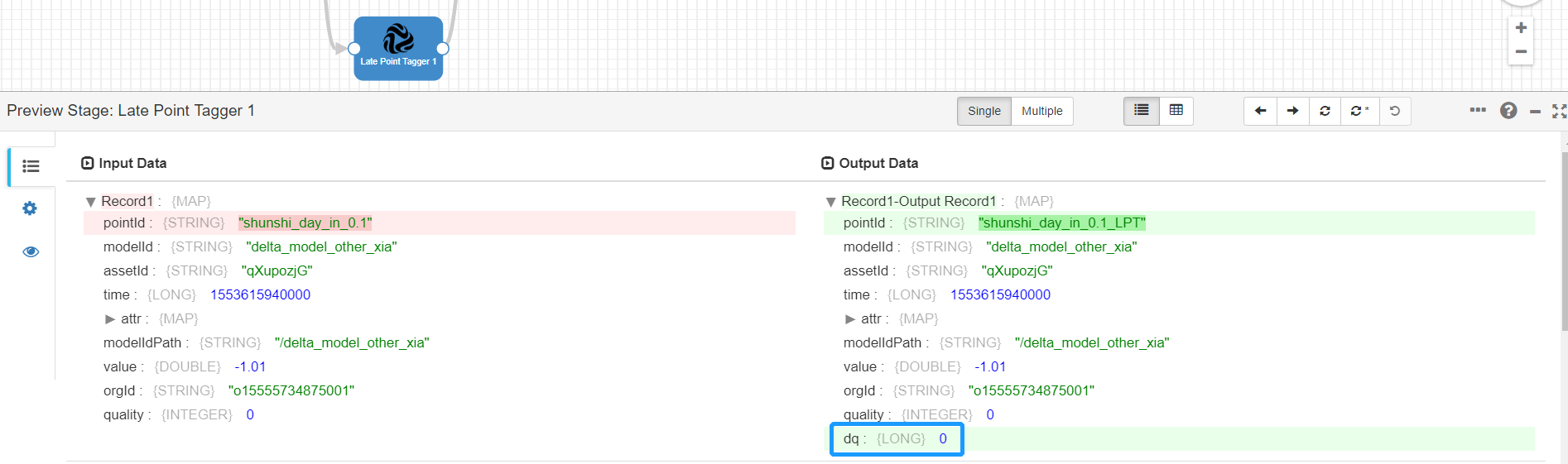Expand the attr map in Input Data
Viewport: 1568px width, 464px height.
(x=110, y=319)
